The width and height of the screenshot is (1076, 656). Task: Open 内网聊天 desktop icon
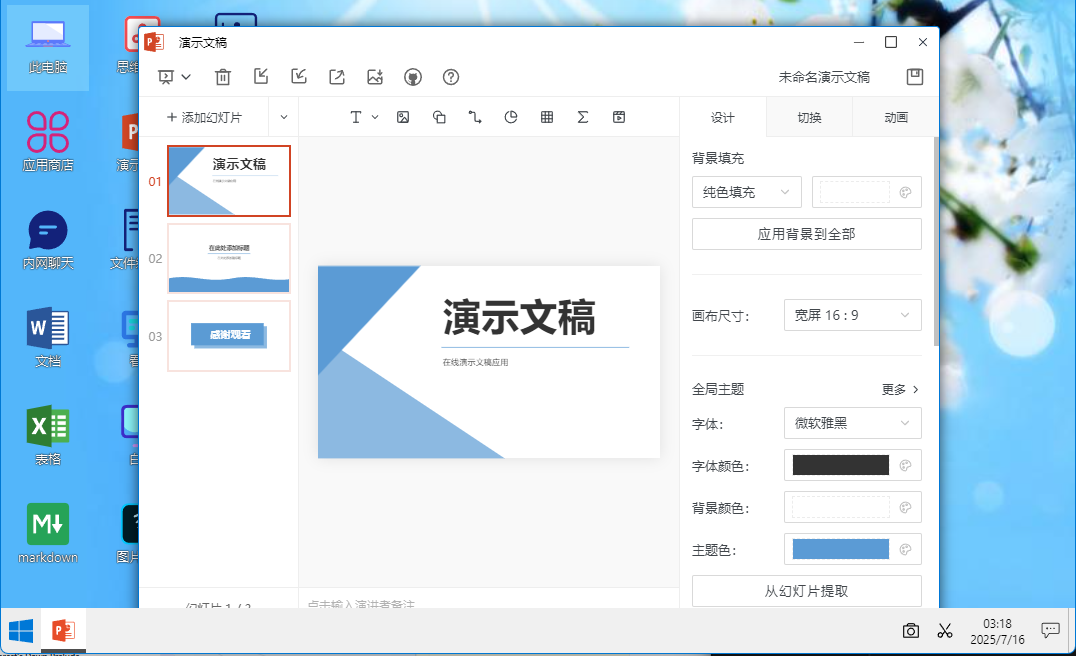[x=48, y=239]
